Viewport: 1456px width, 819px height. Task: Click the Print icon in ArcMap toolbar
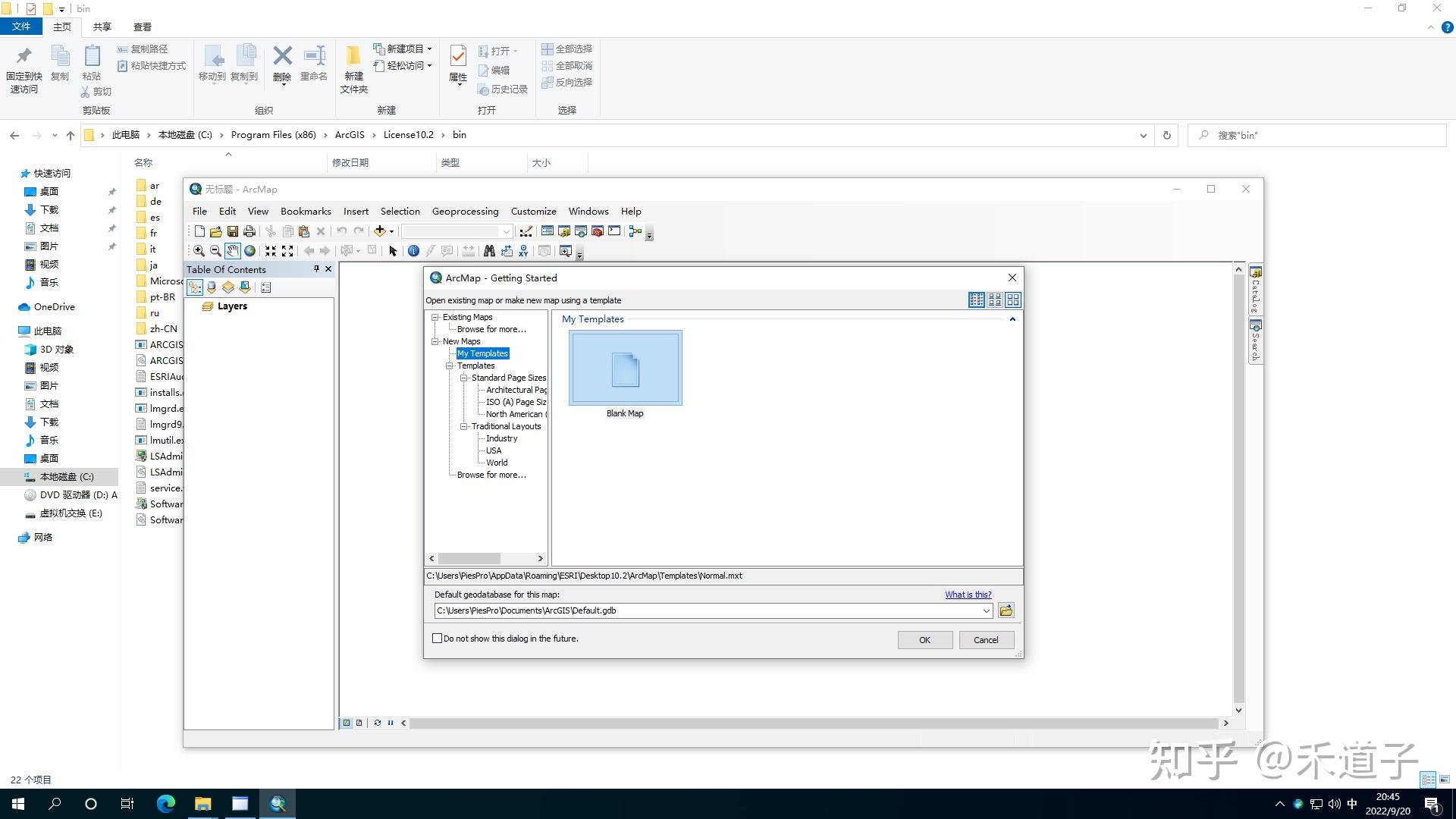(x=249, y=231)
